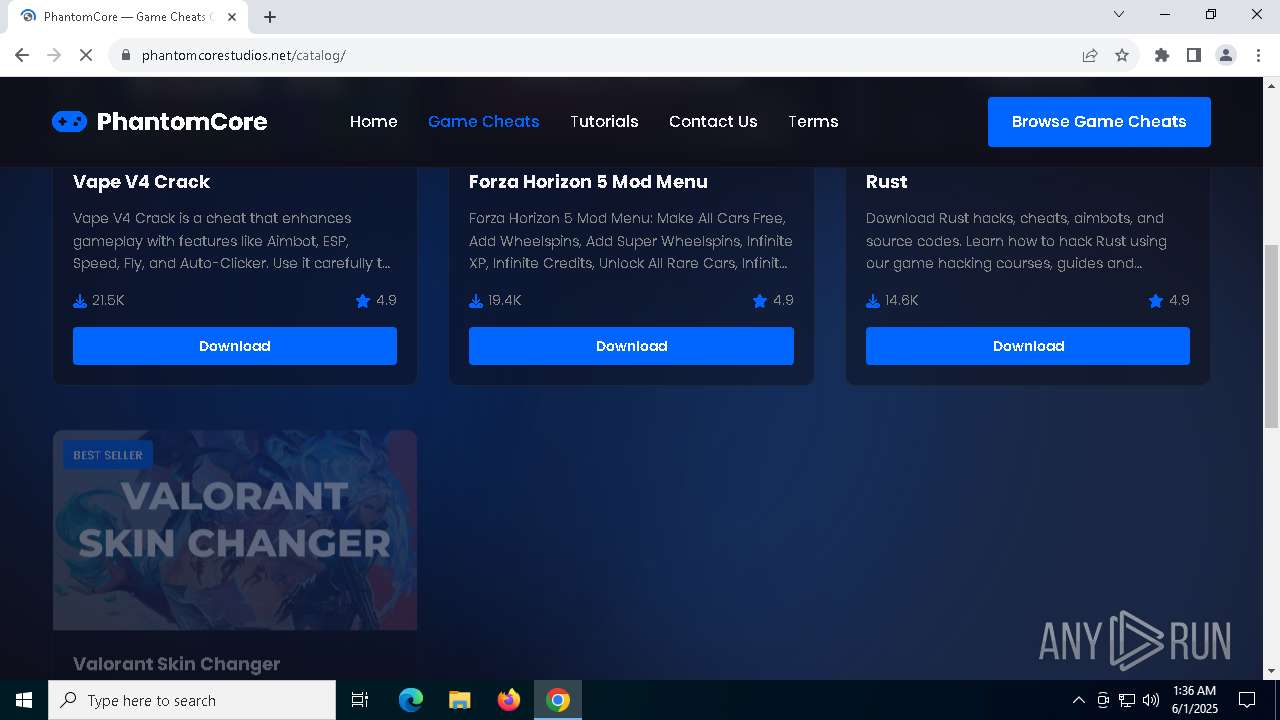1280x720 pixels.
Task: Click 14.6K download count text
Action: coord(901,301)
